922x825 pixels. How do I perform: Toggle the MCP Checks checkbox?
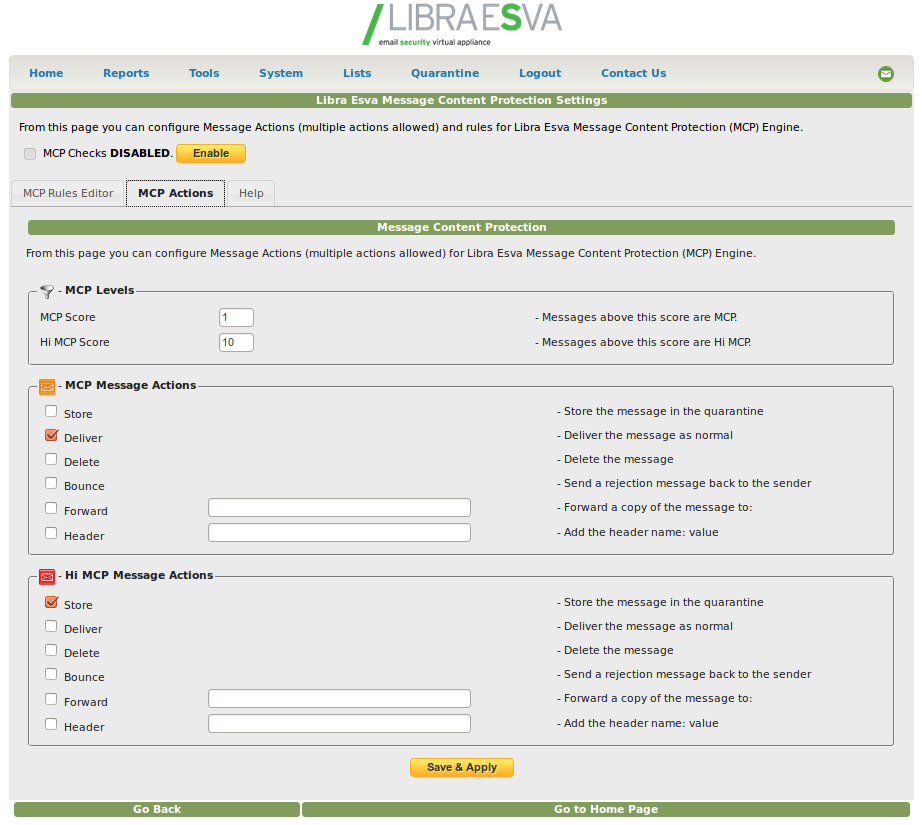30,154
